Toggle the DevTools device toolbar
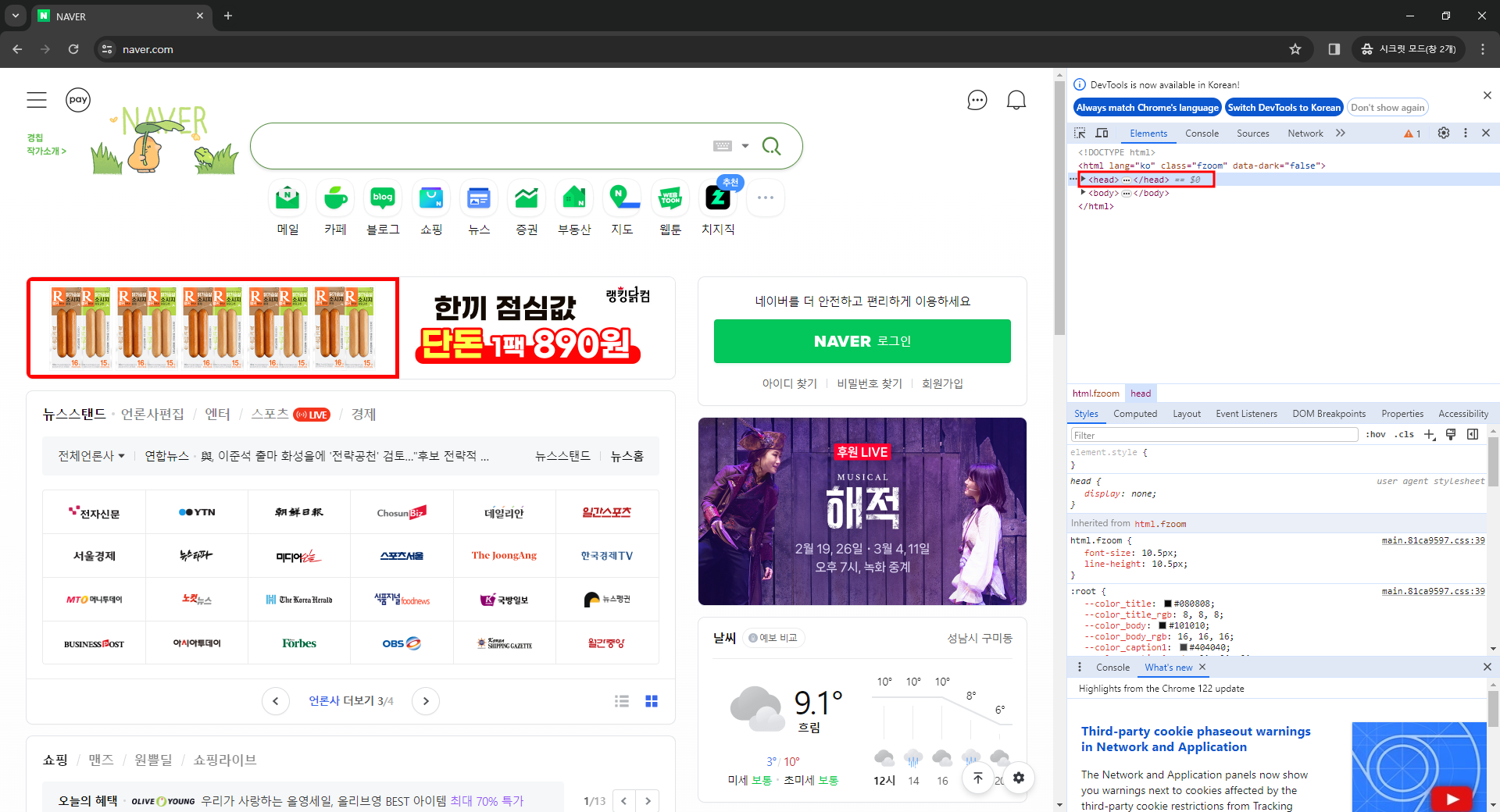Image resolution: width=1500 pixels, height=812 pixels. tap(1102, 134)
